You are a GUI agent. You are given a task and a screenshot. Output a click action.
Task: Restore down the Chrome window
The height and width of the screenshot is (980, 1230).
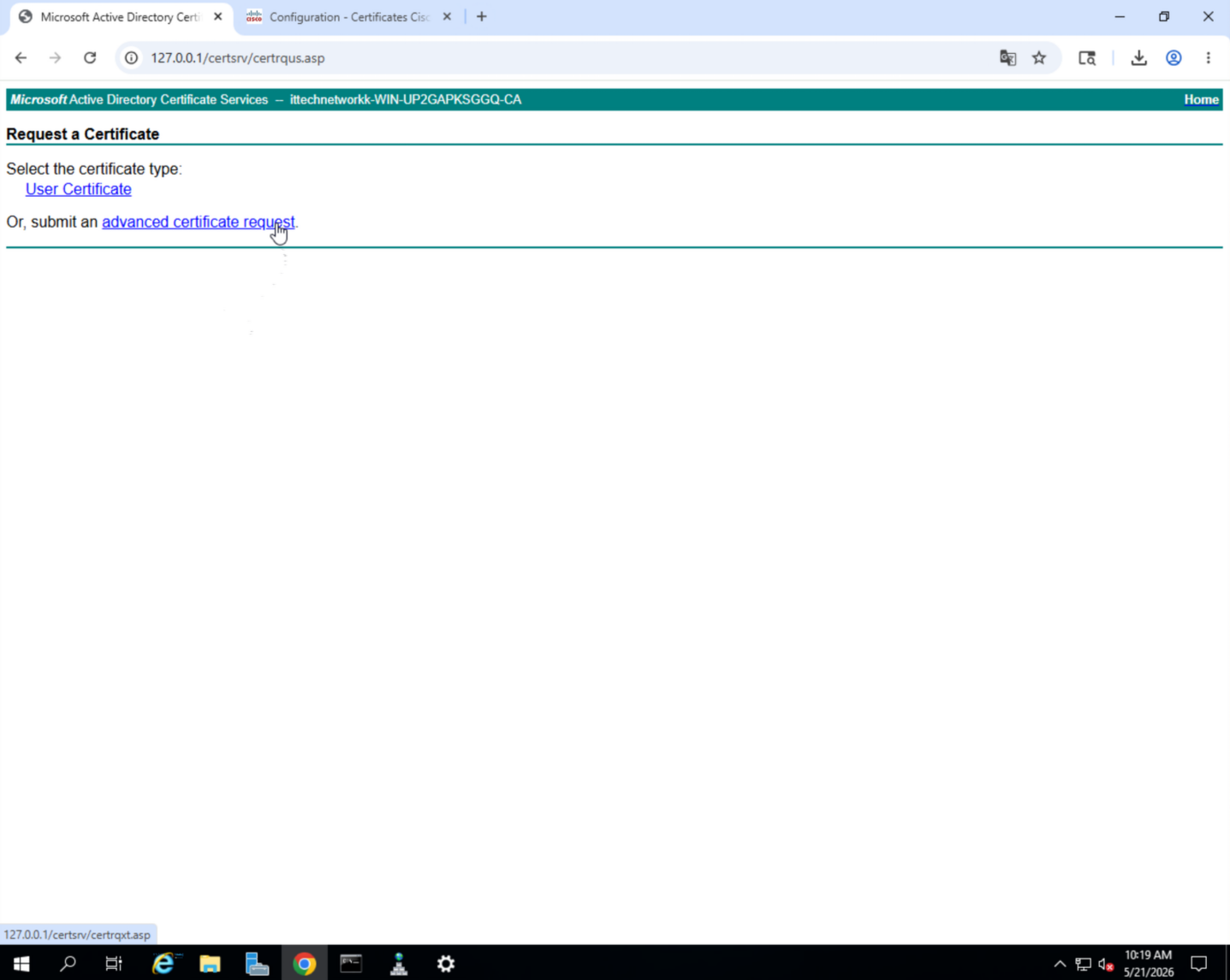[1164, 16]
